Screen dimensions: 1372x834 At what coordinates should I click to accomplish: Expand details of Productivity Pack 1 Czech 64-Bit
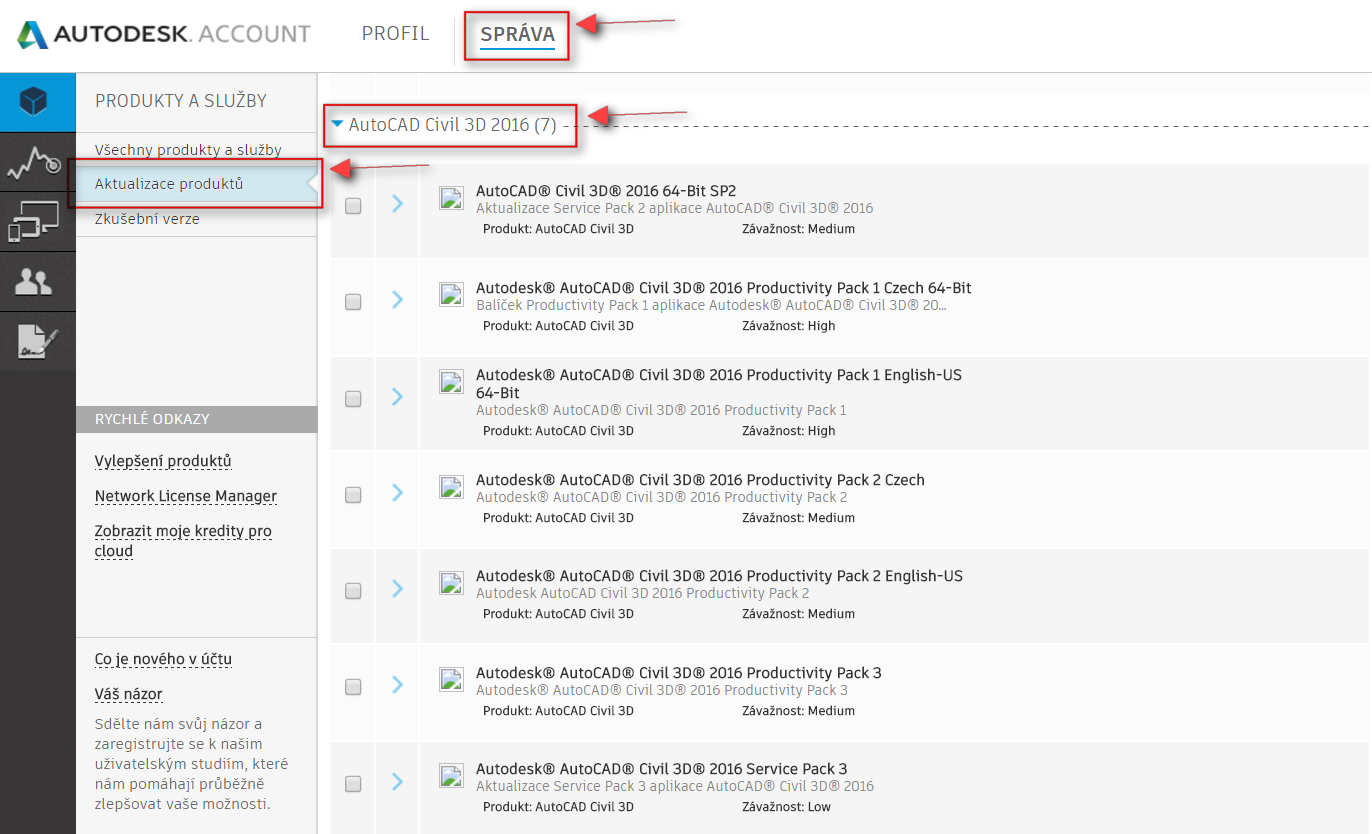pyautogui.click(x=398, y=299)
